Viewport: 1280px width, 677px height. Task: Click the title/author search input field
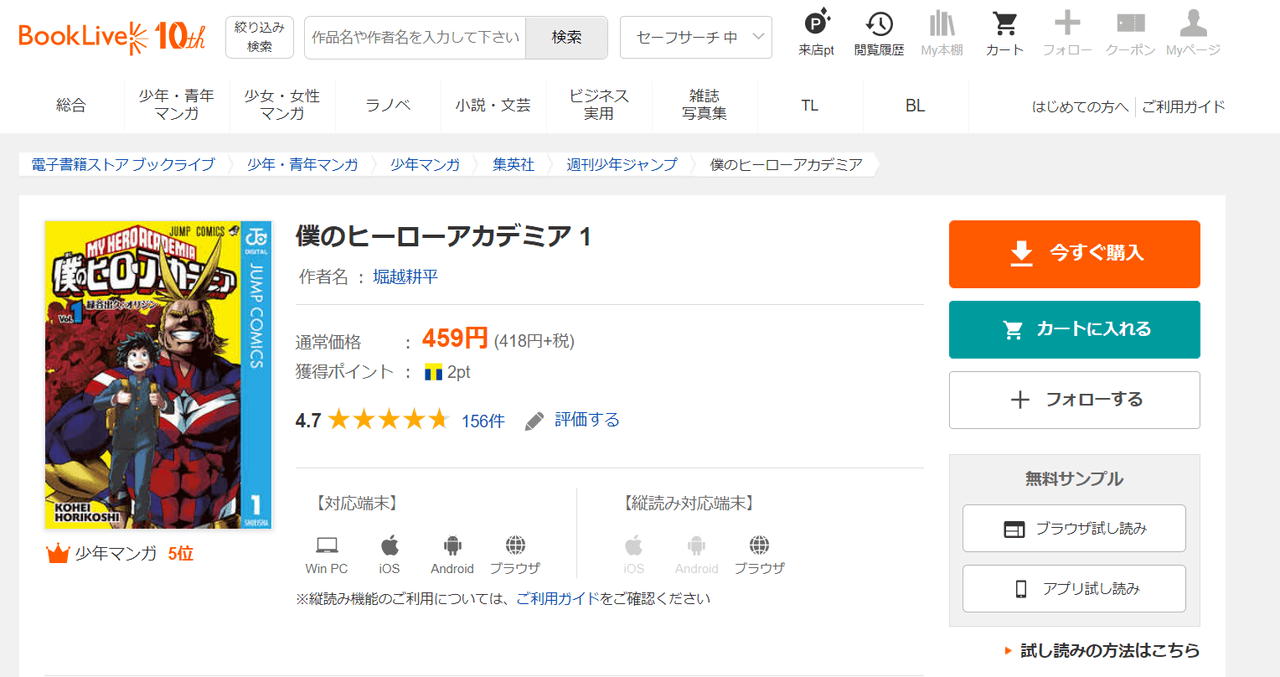coord(415,37)
